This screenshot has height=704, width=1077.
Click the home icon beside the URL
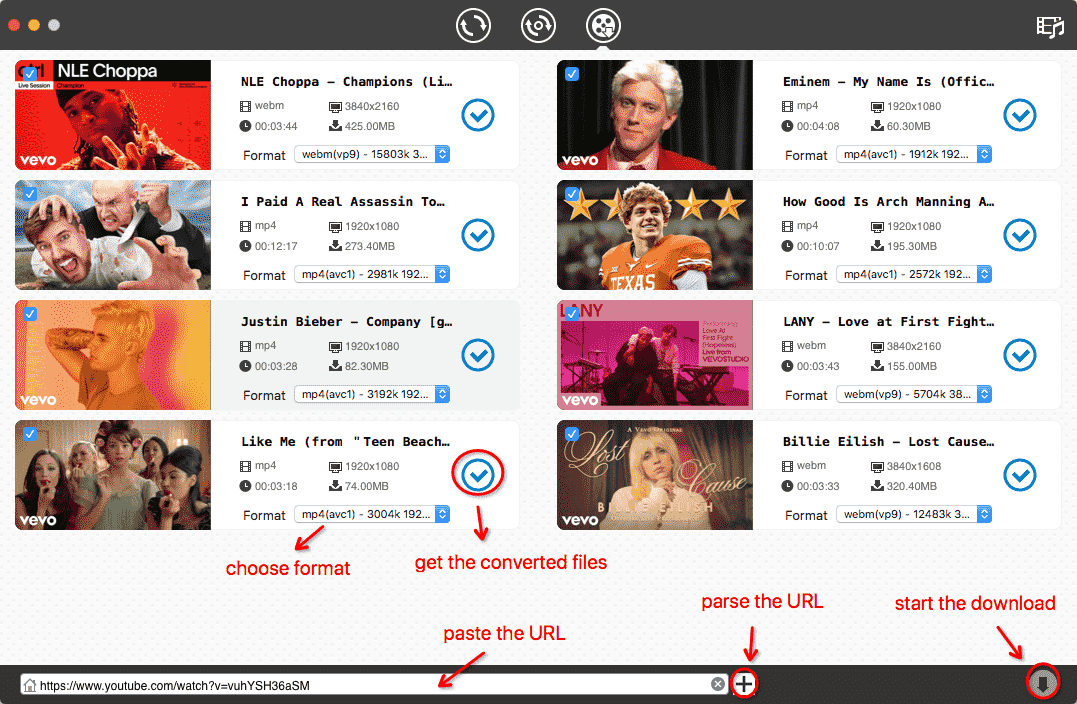click(x=30, y=685)
